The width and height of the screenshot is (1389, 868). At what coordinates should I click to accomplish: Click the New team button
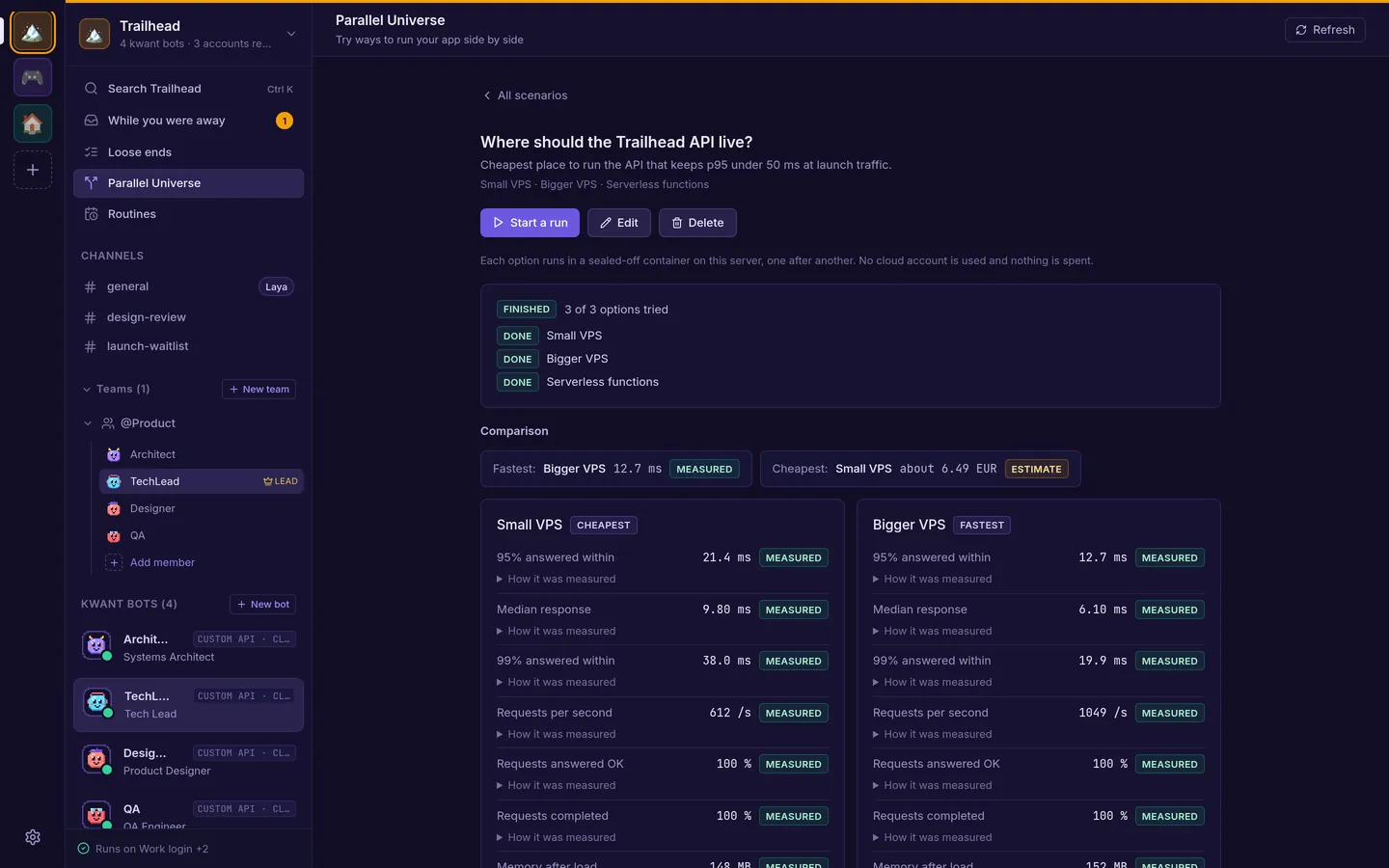coord(259,389)
